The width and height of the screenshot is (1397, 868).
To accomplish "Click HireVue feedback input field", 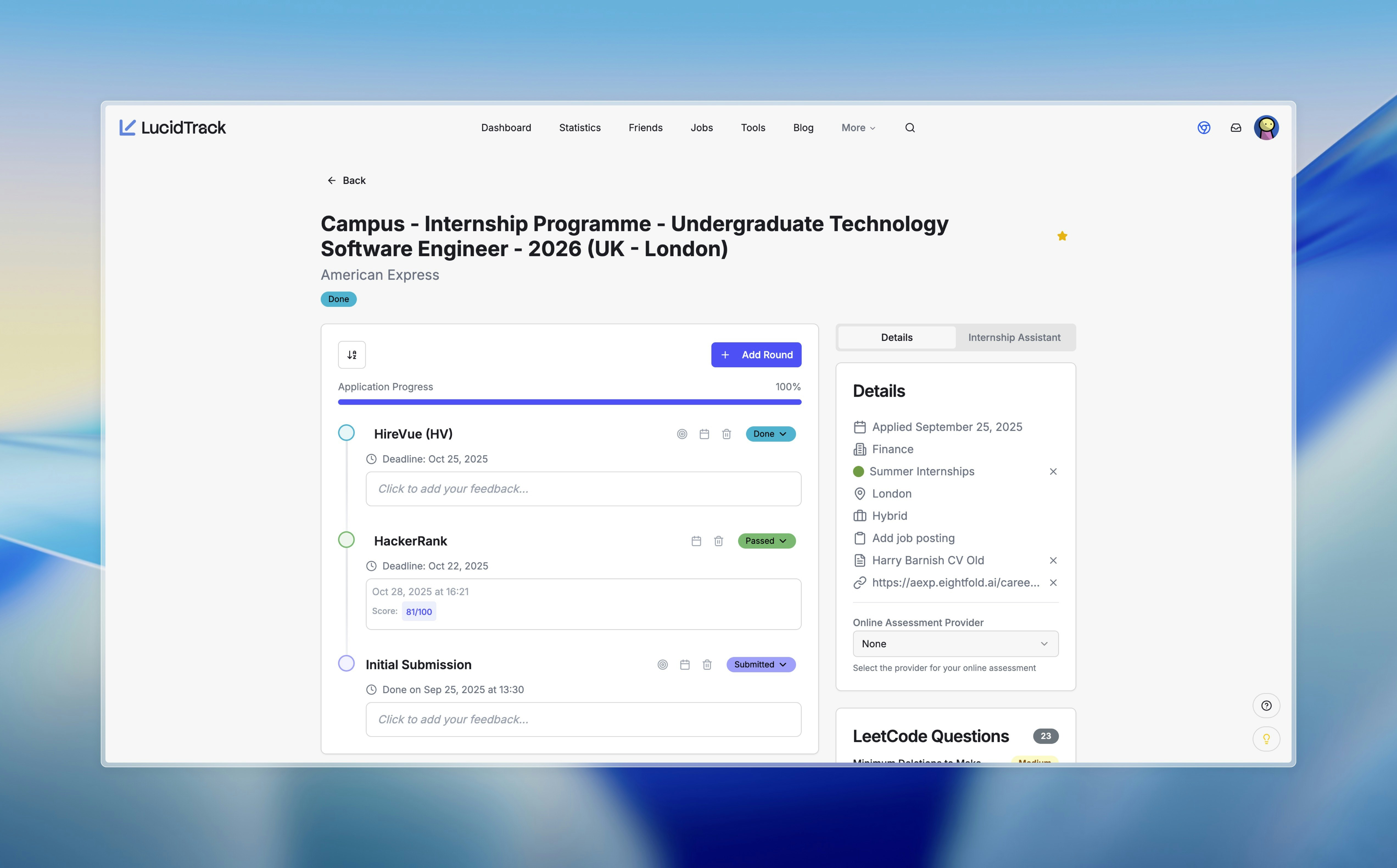I will [583, 489].
